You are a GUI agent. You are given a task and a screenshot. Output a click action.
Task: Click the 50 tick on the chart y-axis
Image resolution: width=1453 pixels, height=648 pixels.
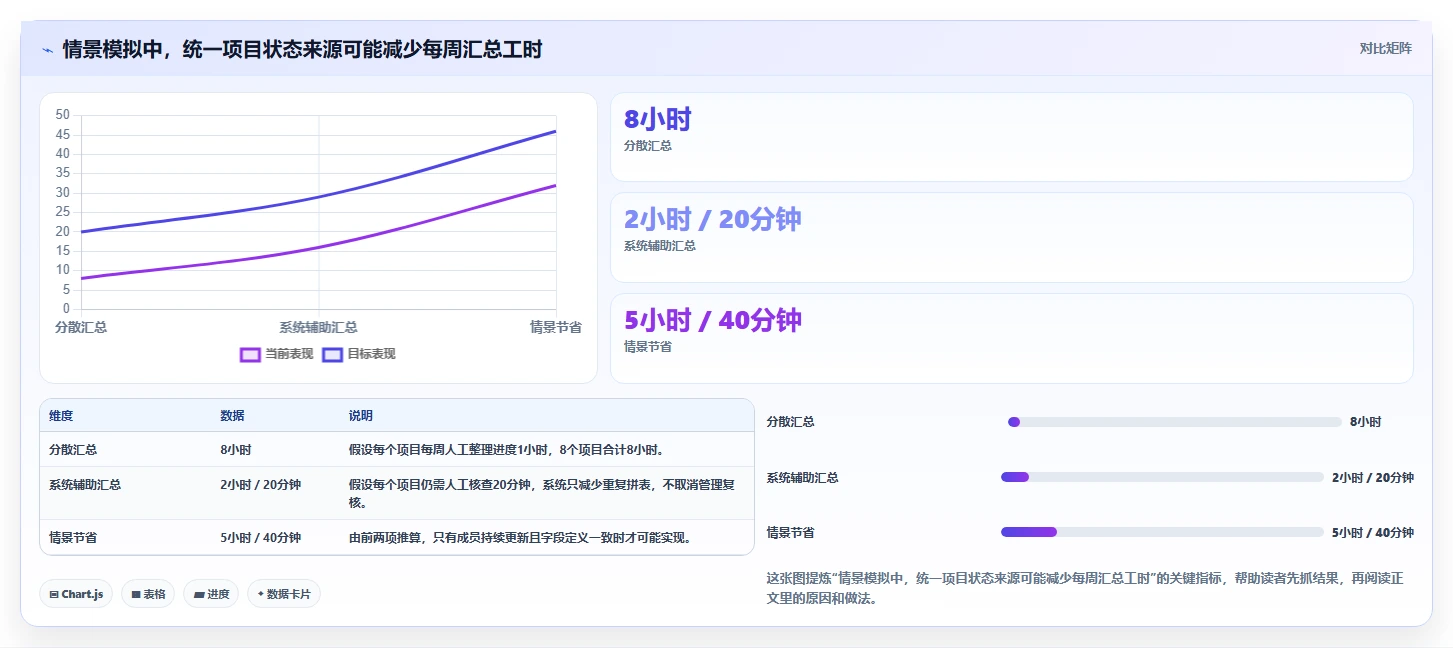point(63,115)
